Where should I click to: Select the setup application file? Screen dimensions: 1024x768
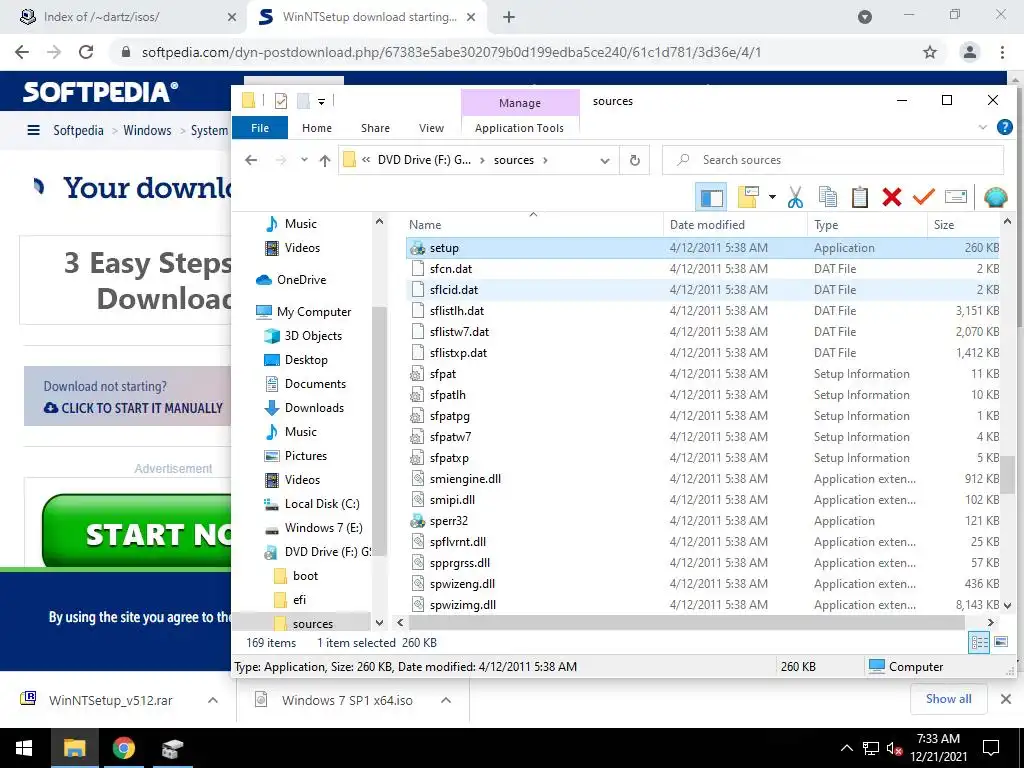(x=702, y=248)
